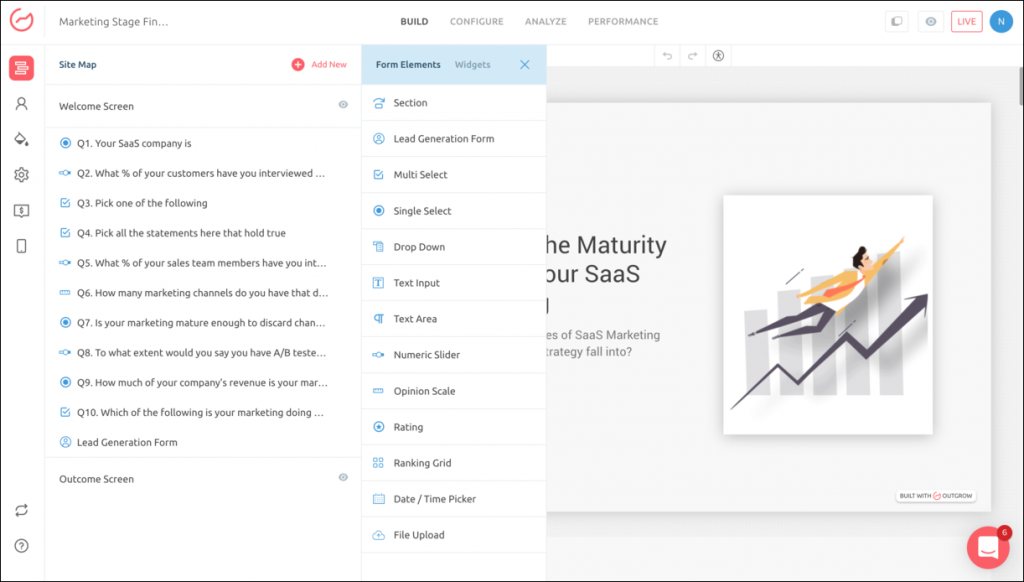
Task: Add a Drop Down form element
Action: click(x=419, y=247)
